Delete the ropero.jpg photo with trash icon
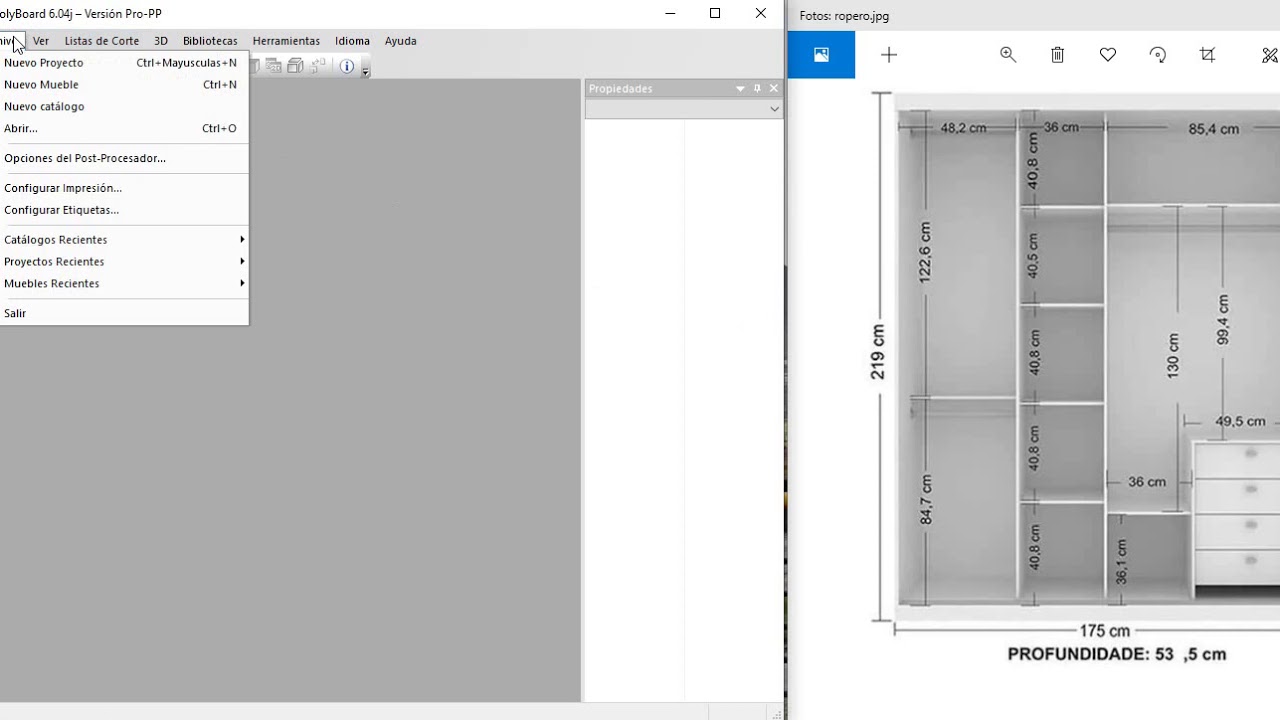 click(1058, 55)
